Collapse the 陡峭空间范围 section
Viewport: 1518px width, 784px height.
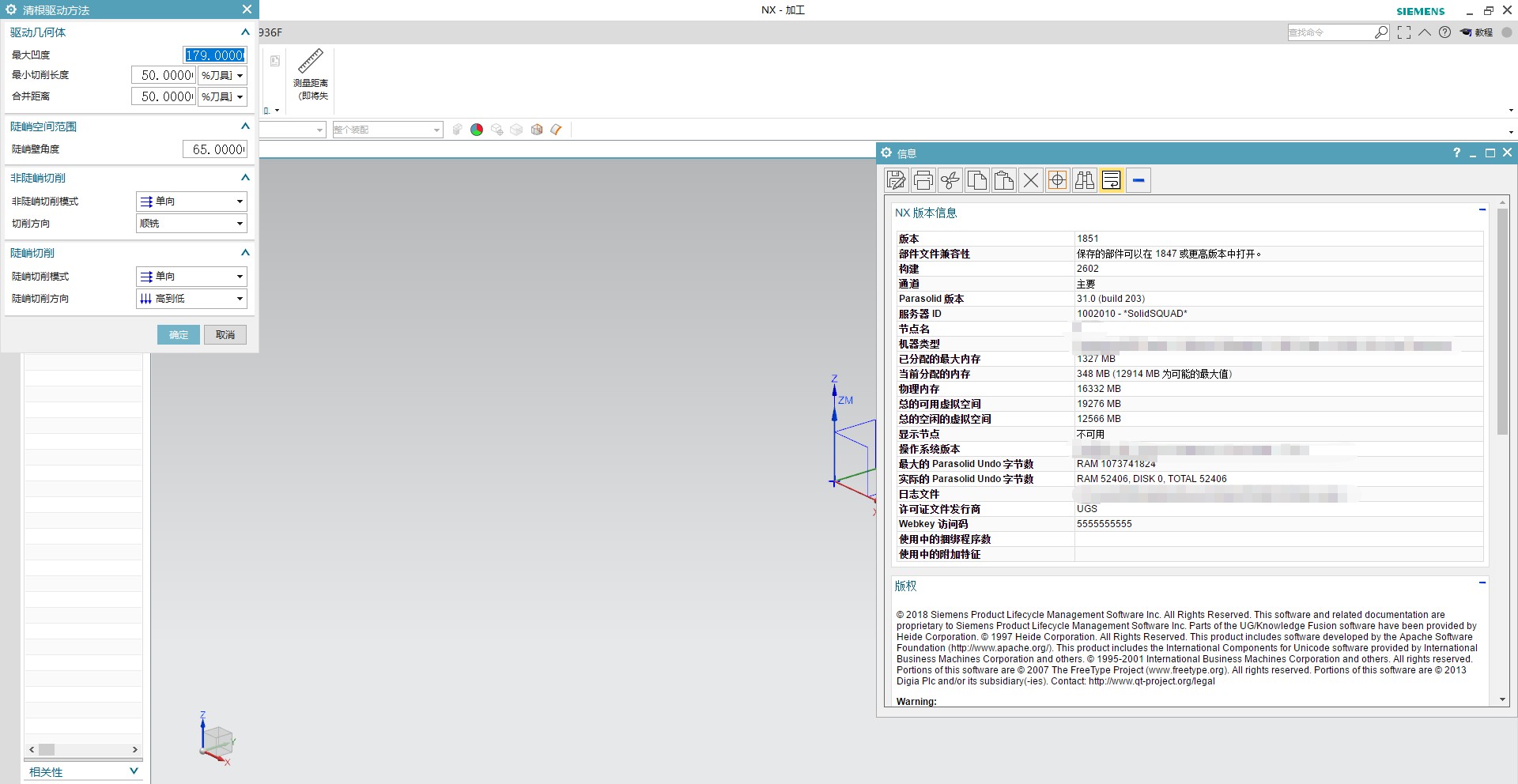point(245,126)
